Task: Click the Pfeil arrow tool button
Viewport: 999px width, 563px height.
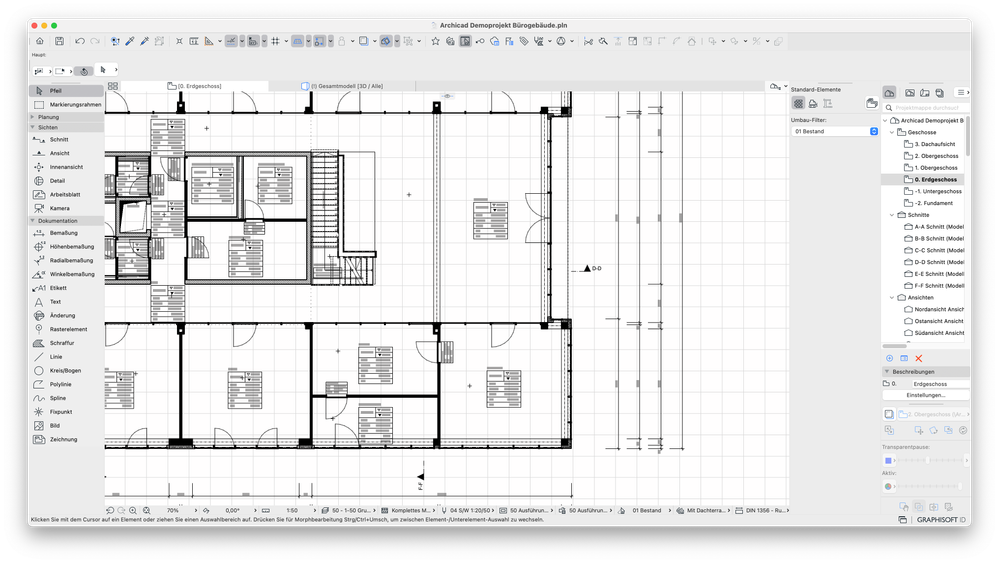Action: coord(67,91)
